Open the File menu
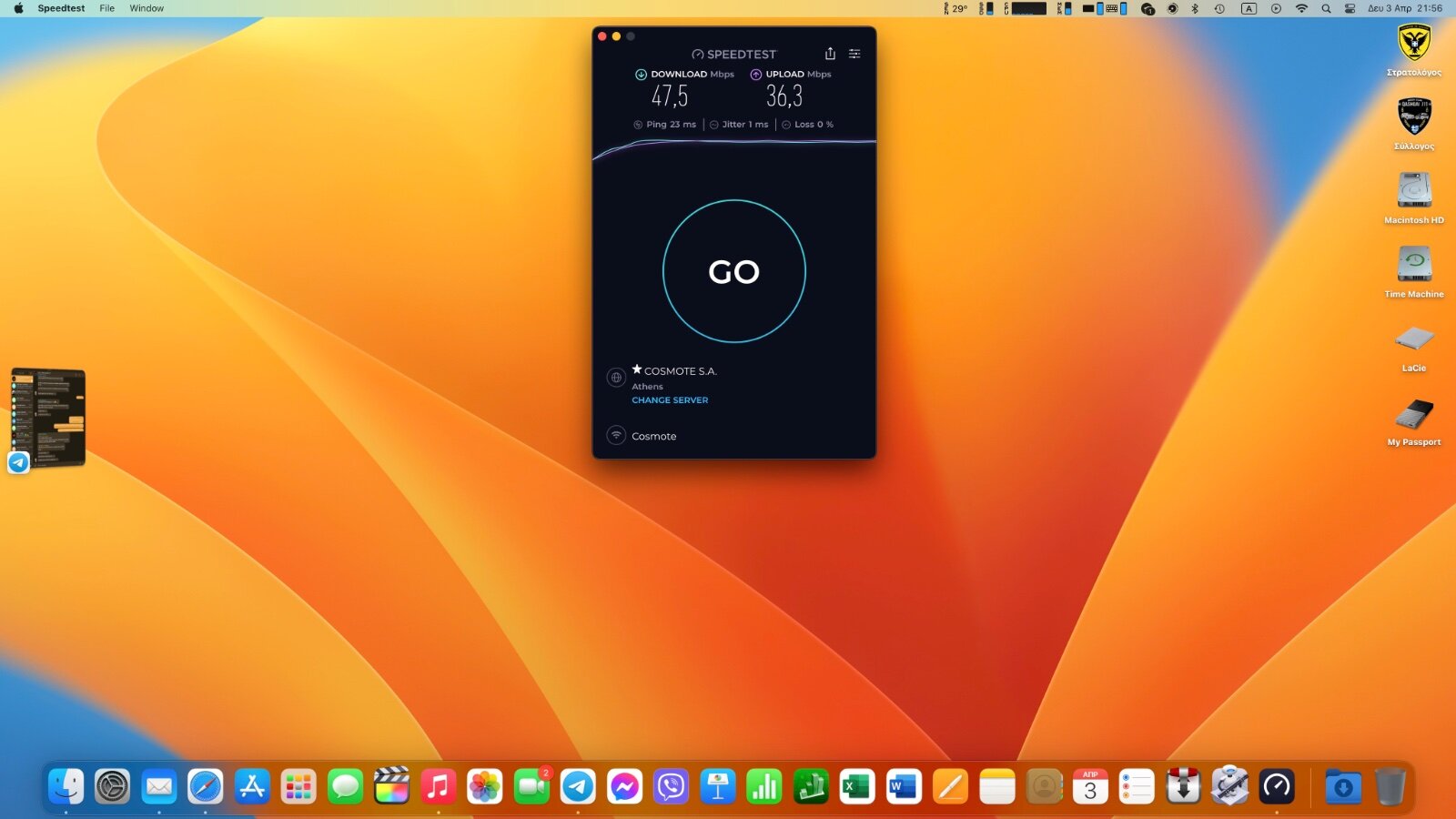 tap(106, 8)
